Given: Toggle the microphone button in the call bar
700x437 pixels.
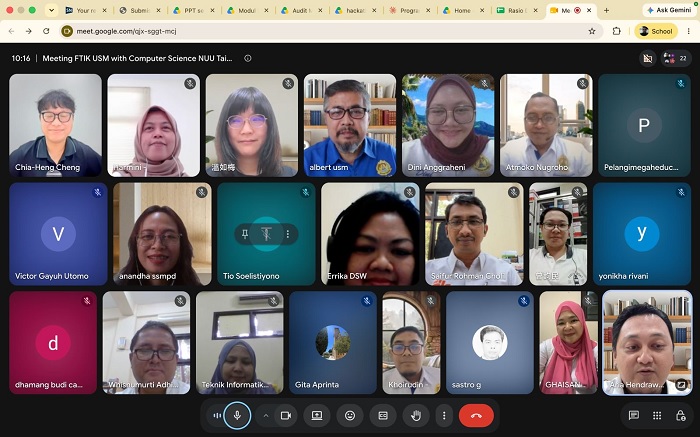Looking at the screenshot, I should tap(237, 416).
